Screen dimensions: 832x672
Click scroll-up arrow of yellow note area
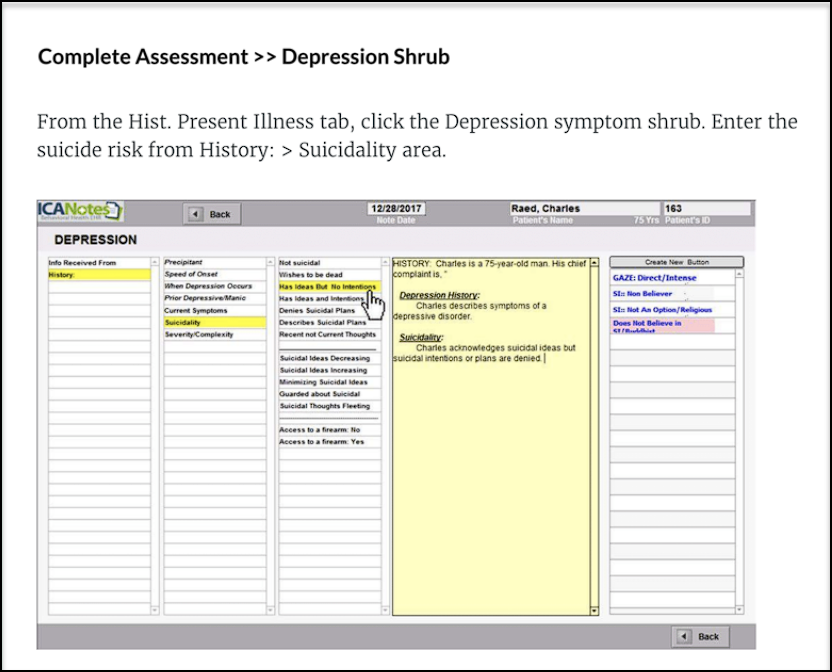[594, 262]
